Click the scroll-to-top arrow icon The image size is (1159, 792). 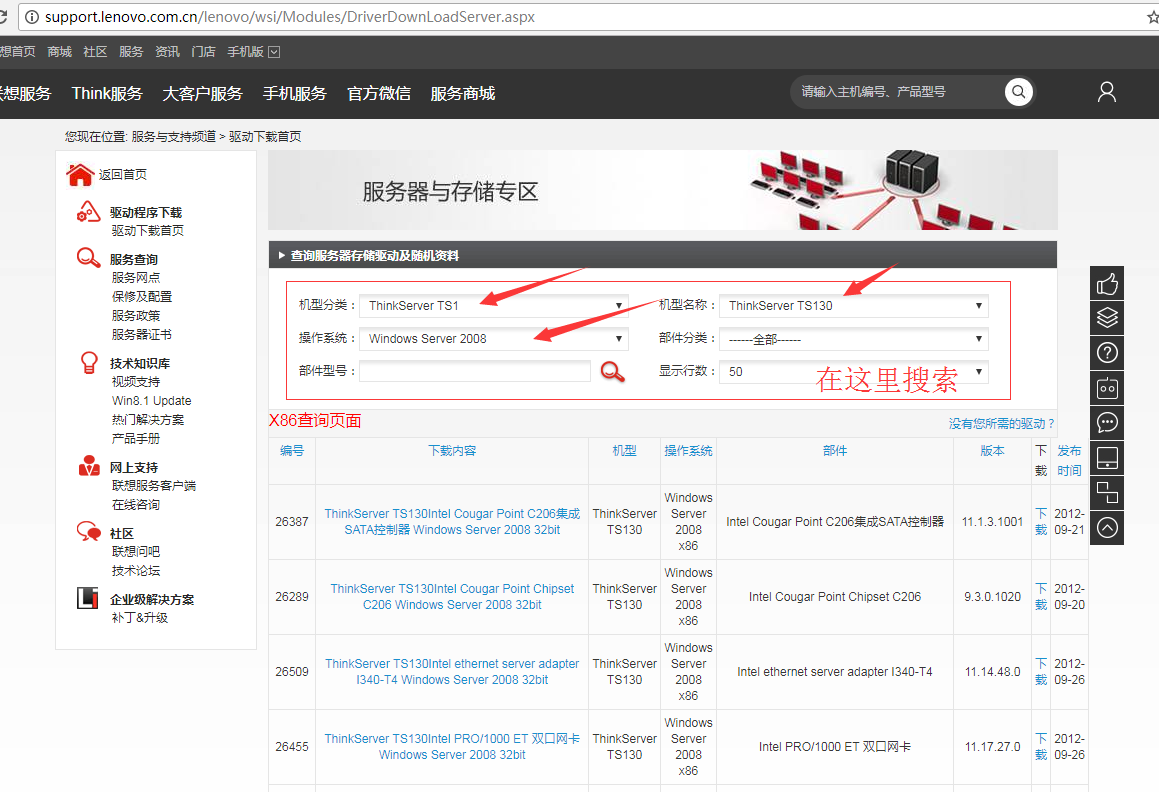(x=1107, y=527)
